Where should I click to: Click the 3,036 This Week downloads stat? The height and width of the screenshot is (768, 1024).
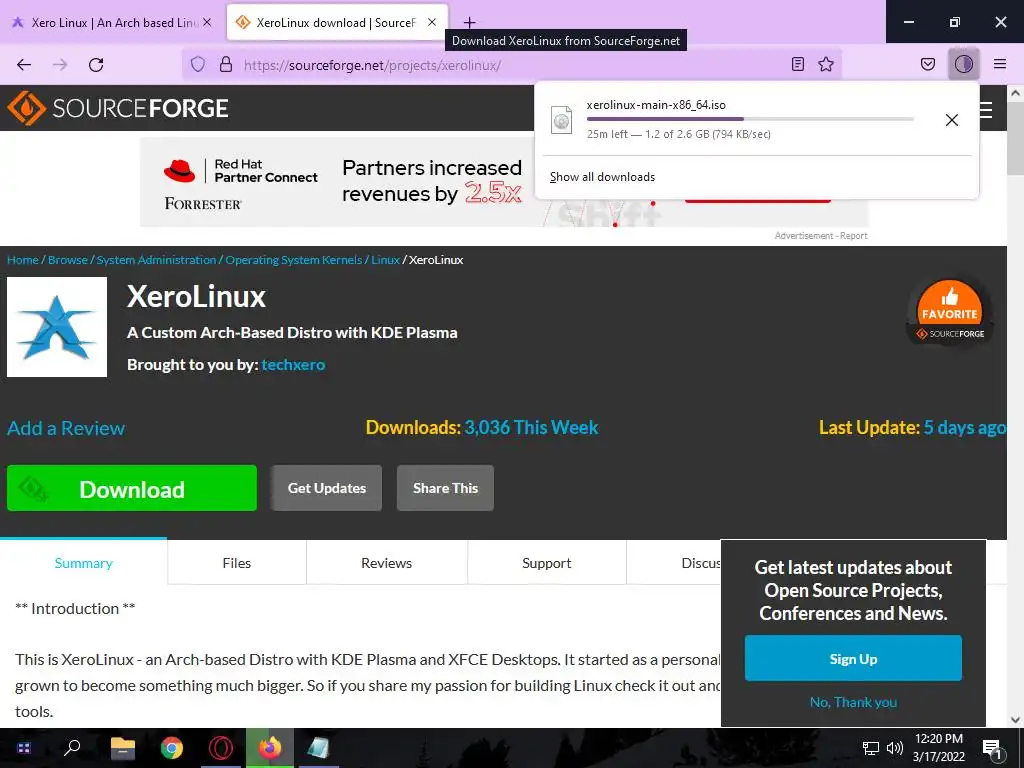coord(531,428)
